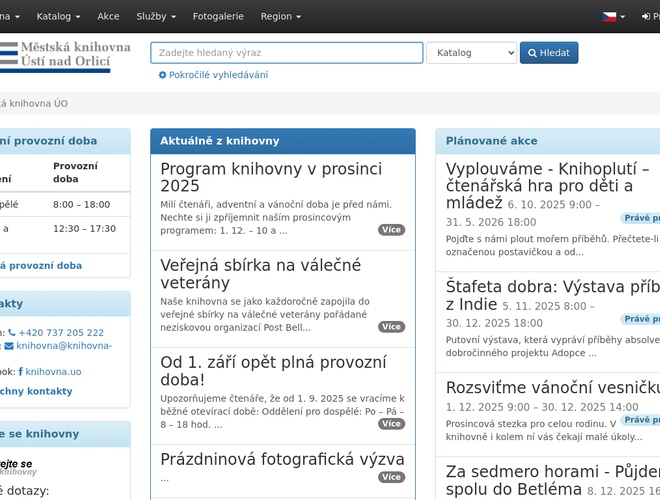Click Více badge for plná provozní doba article
The image size is (660, 500).
point(391,424)
